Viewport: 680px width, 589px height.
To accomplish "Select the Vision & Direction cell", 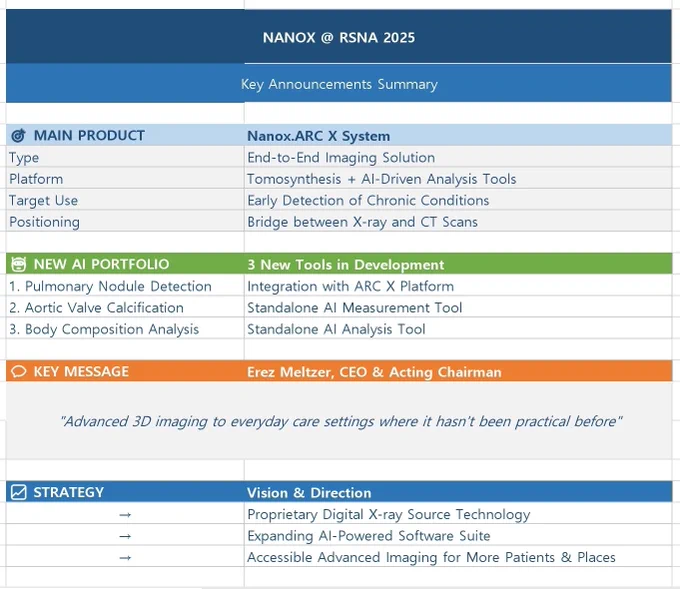I will [x=458, y=492].
